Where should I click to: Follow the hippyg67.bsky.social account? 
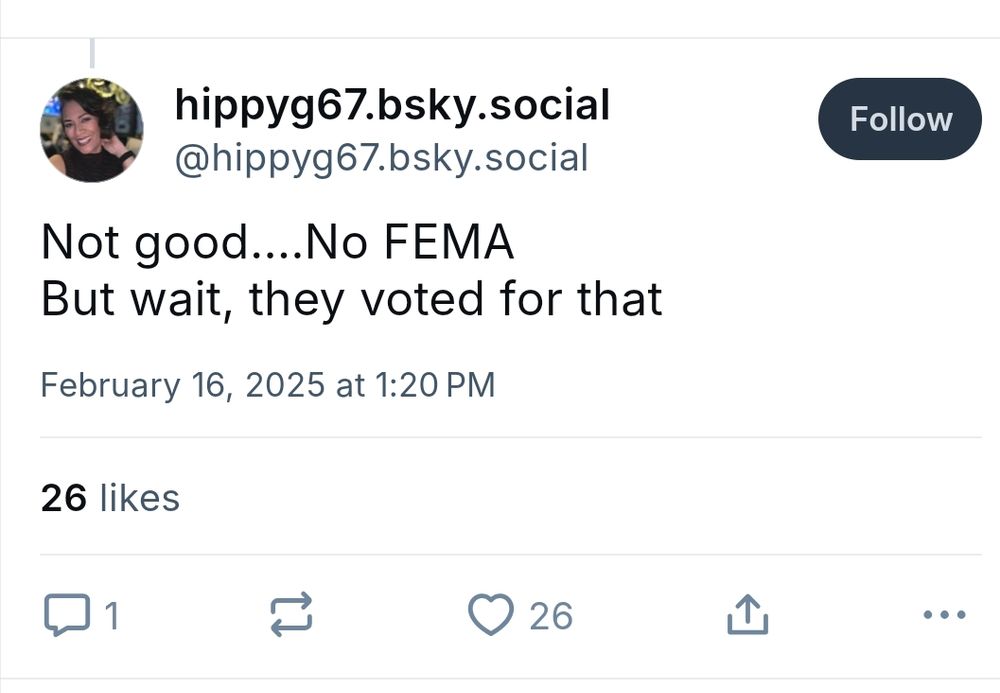pos(900,119)
